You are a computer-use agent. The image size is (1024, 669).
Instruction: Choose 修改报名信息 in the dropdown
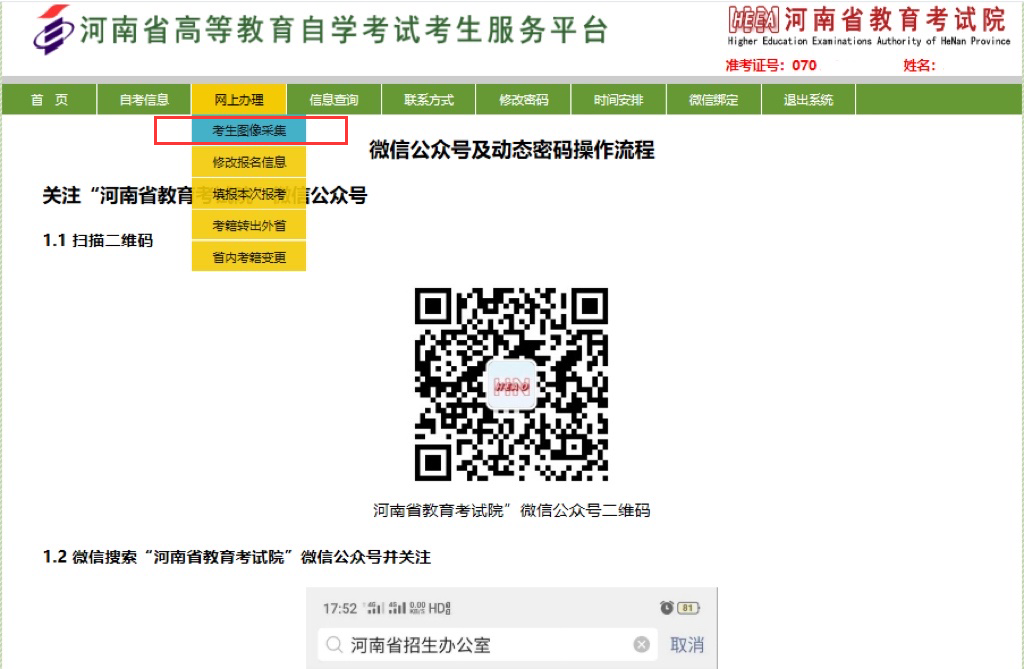(249, 162)
